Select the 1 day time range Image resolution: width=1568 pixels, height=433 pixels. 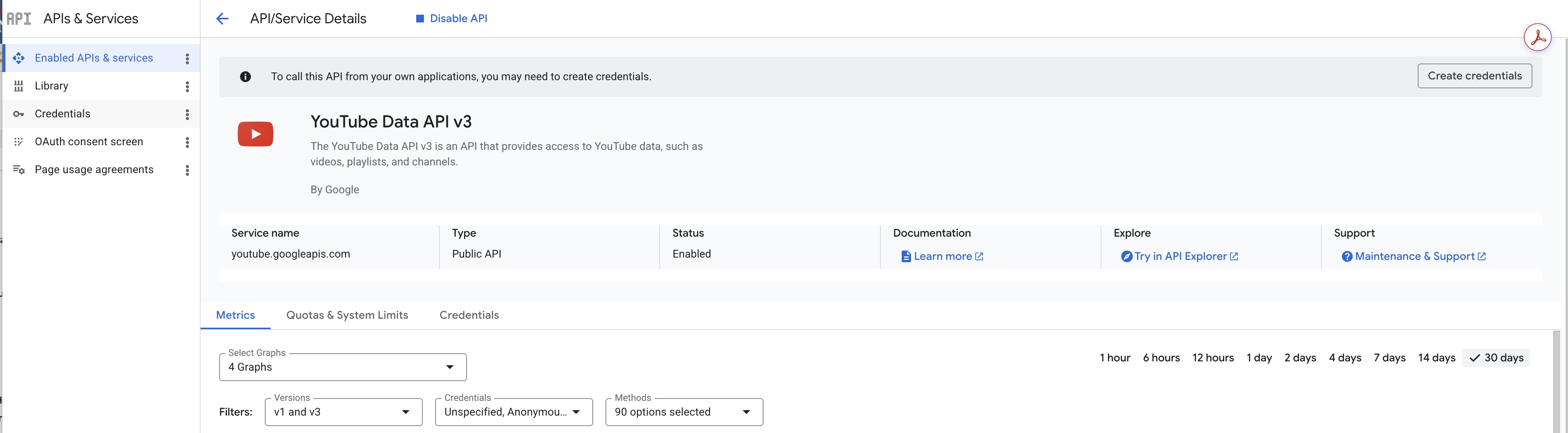pyautogui.click(x=1259, y=358)
